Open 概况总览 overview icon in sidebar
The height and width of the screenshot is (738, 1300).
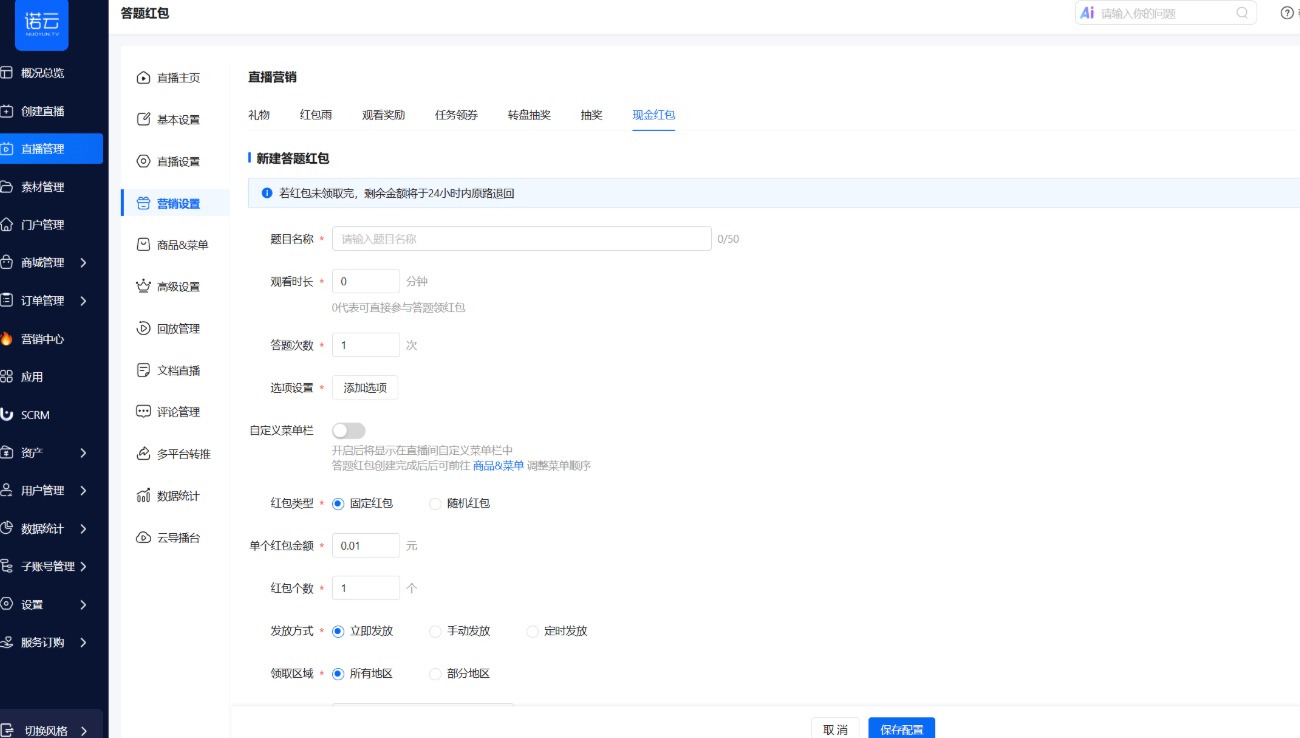point(7,73)
